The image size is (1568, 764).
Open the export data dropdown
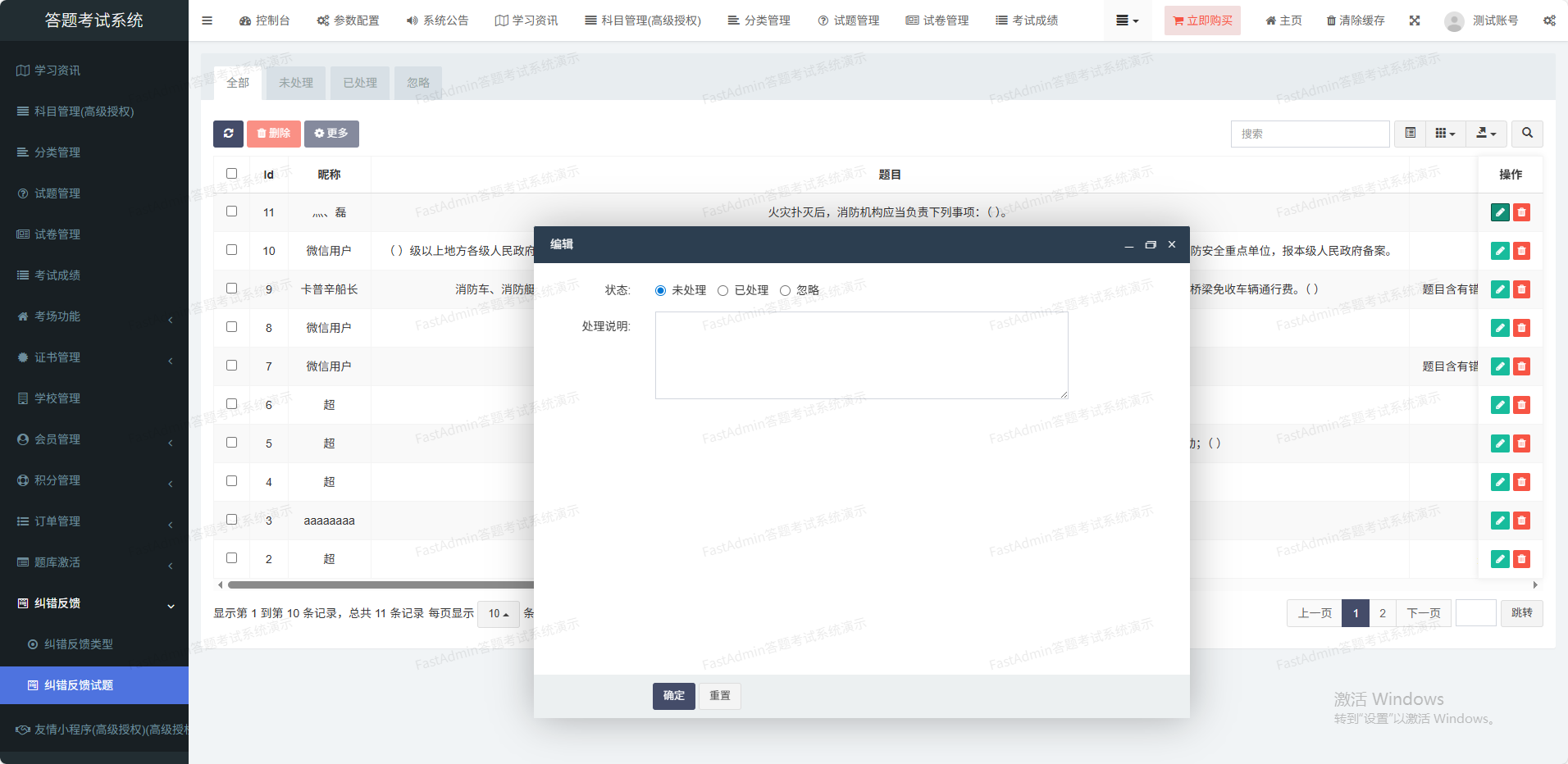pyautogui.click(x=1486, y=134)
